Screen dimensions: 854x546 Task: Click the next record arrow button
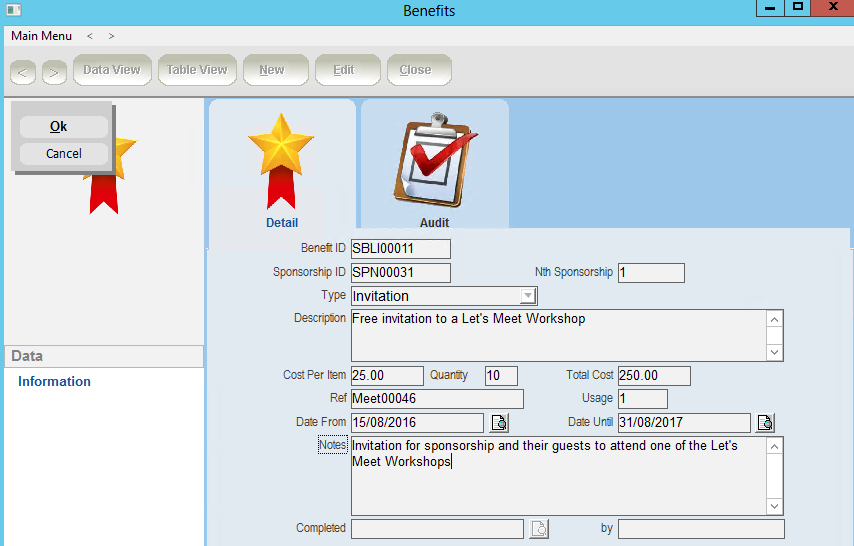pyautogui.click(x=54, y=71)
